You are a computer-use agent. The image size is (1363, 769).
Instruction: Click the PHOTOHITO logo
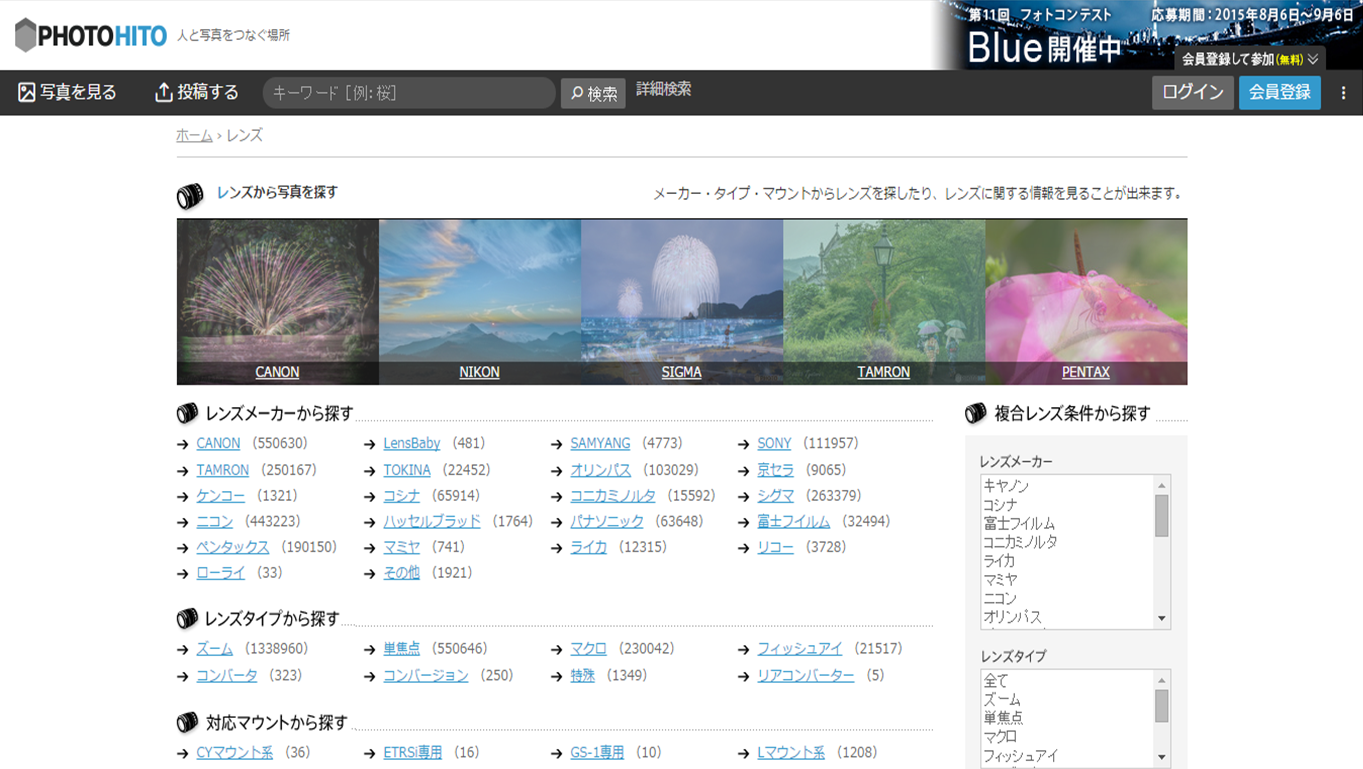[x=91, y=36]
